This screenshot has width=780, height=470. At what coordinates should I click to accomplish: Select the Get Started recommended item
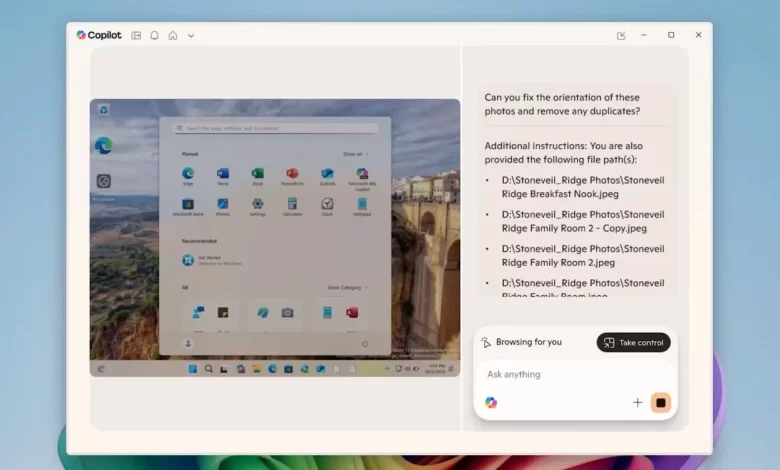[188, 260]
